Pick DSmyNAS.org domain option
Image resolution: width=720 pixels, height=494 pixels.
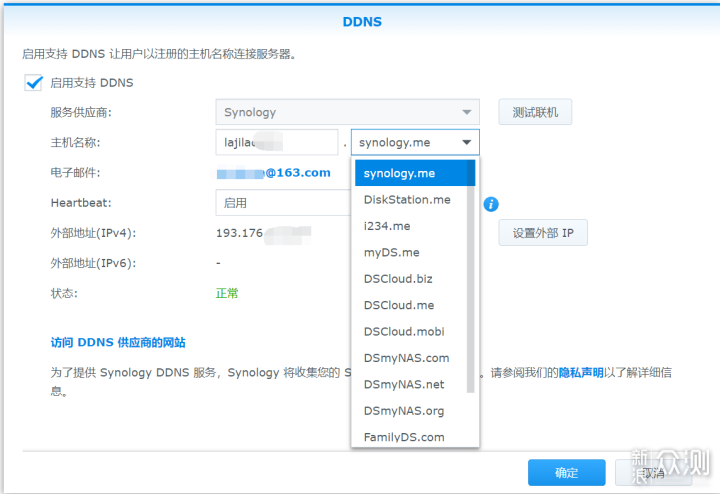[x=411, y=411]
